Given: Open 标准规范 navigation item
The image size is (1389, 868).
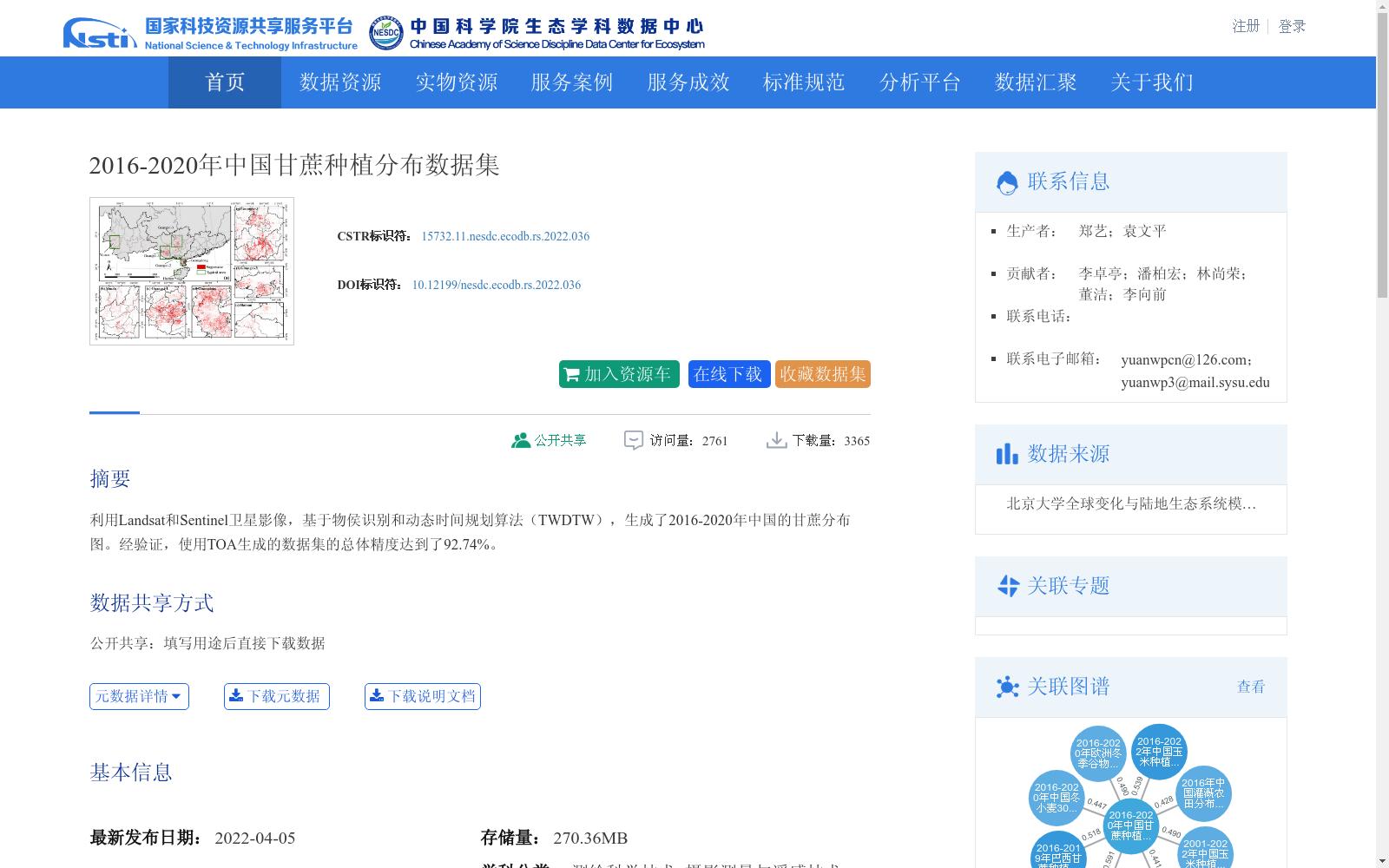Looking at the screenshot, I should [x=804, y=82].
